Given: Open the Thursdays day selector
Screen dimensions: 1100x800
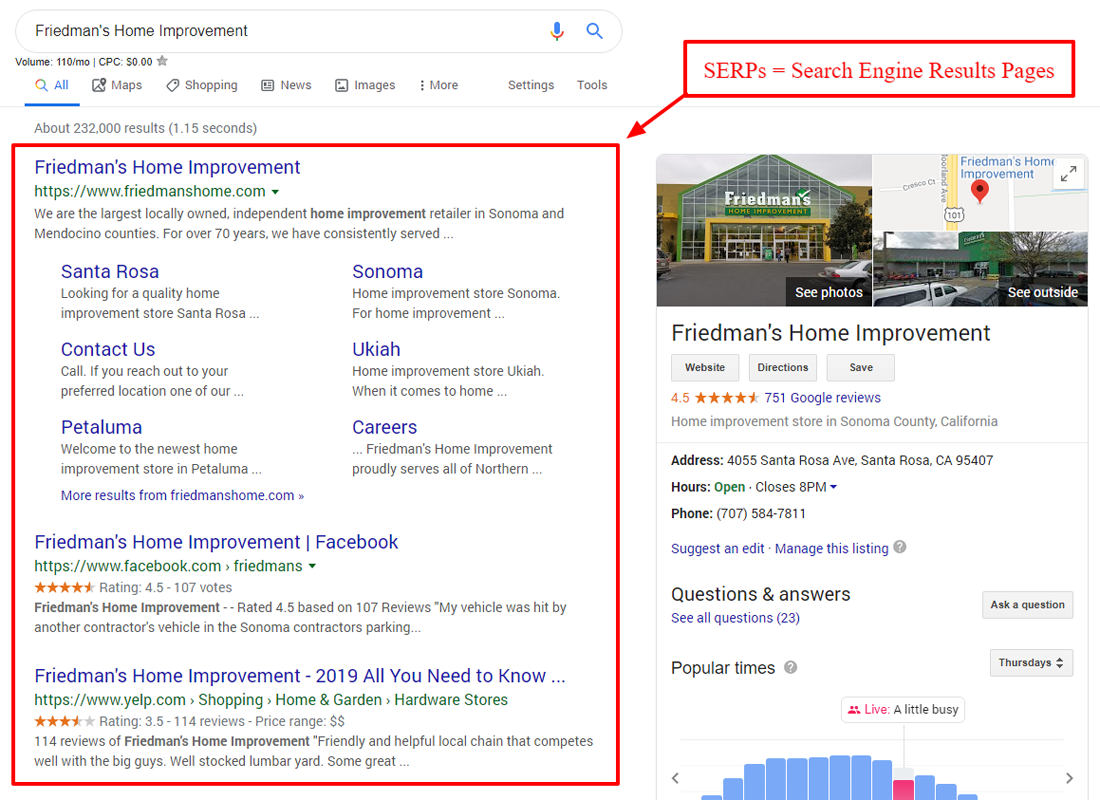Looking at the screenshot, I should (1031, 662).
